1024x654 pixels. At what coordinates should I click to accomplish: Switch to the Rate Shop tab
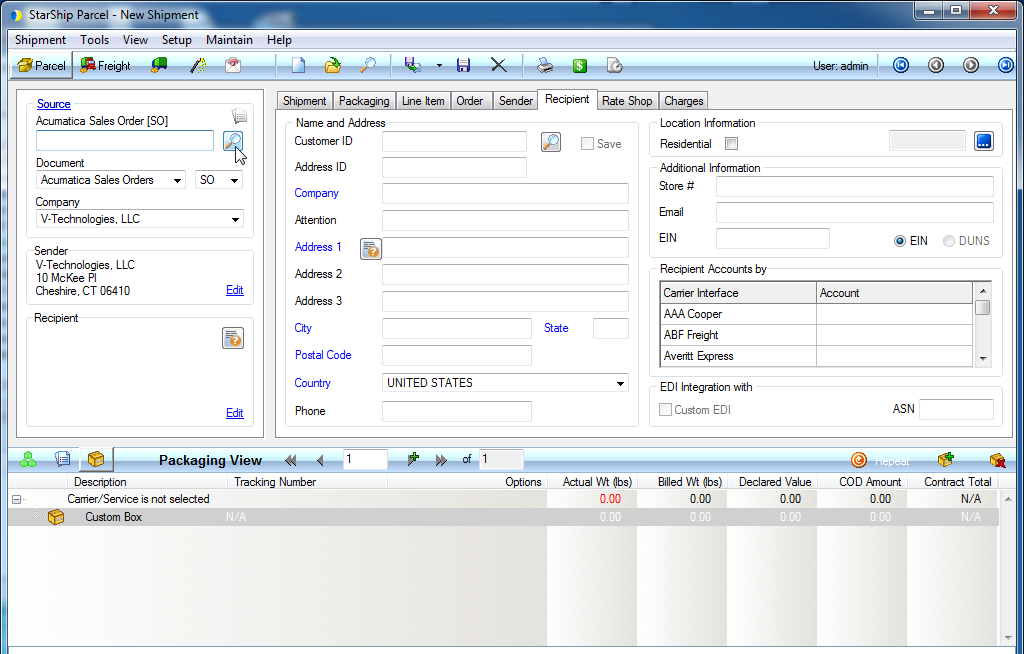coord(627,101)
